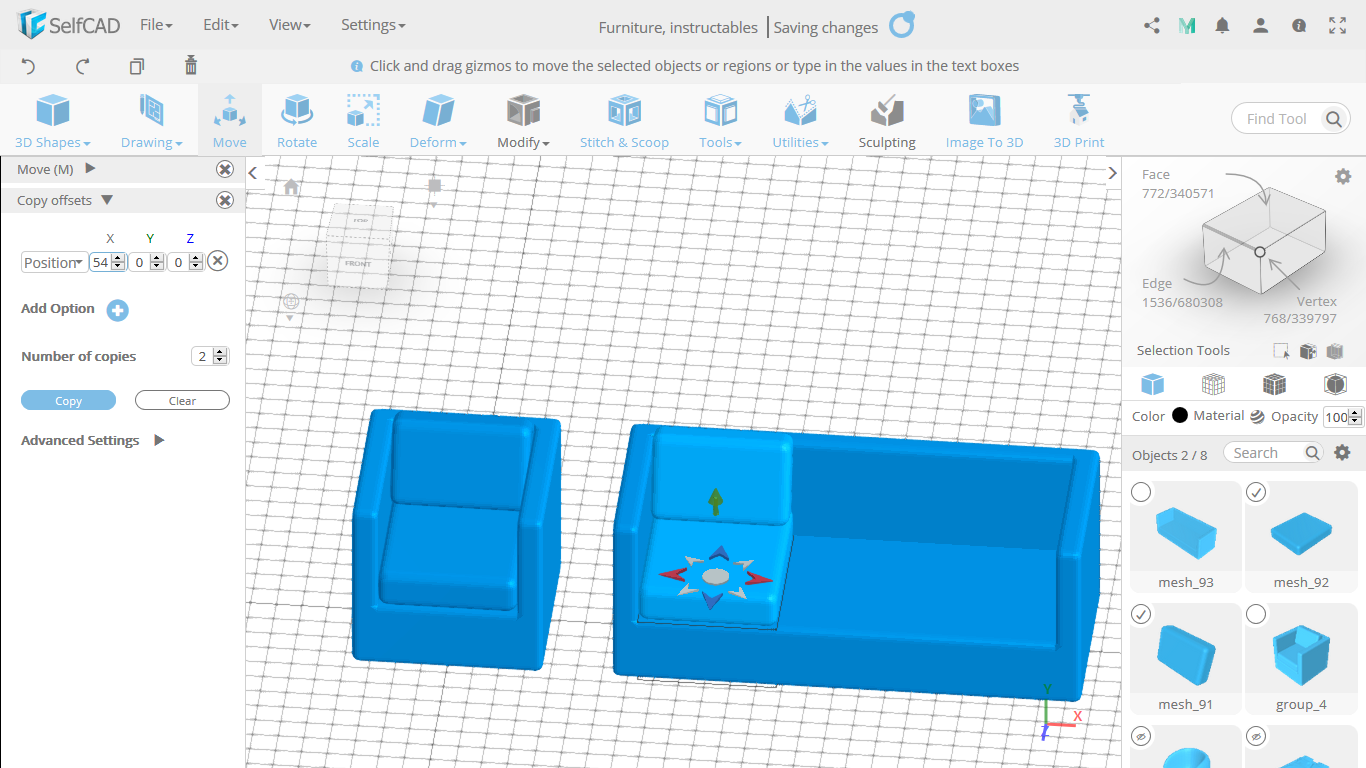This screenshot has width=1366, height=768.
Task: Open objects list settings gear
Action: 1343,453
